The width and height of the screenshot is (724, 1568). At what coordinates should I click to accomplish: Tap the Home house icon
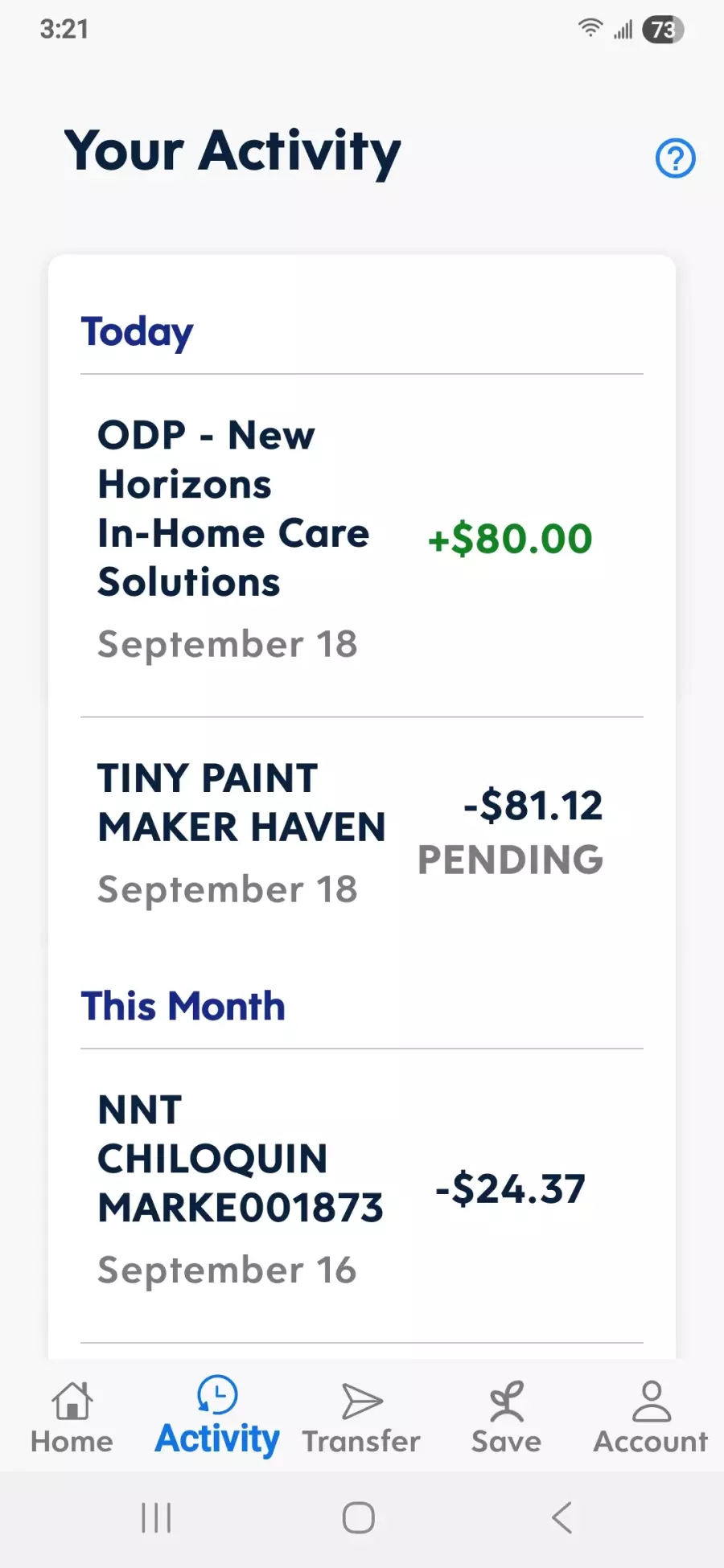click(72, 1401)
